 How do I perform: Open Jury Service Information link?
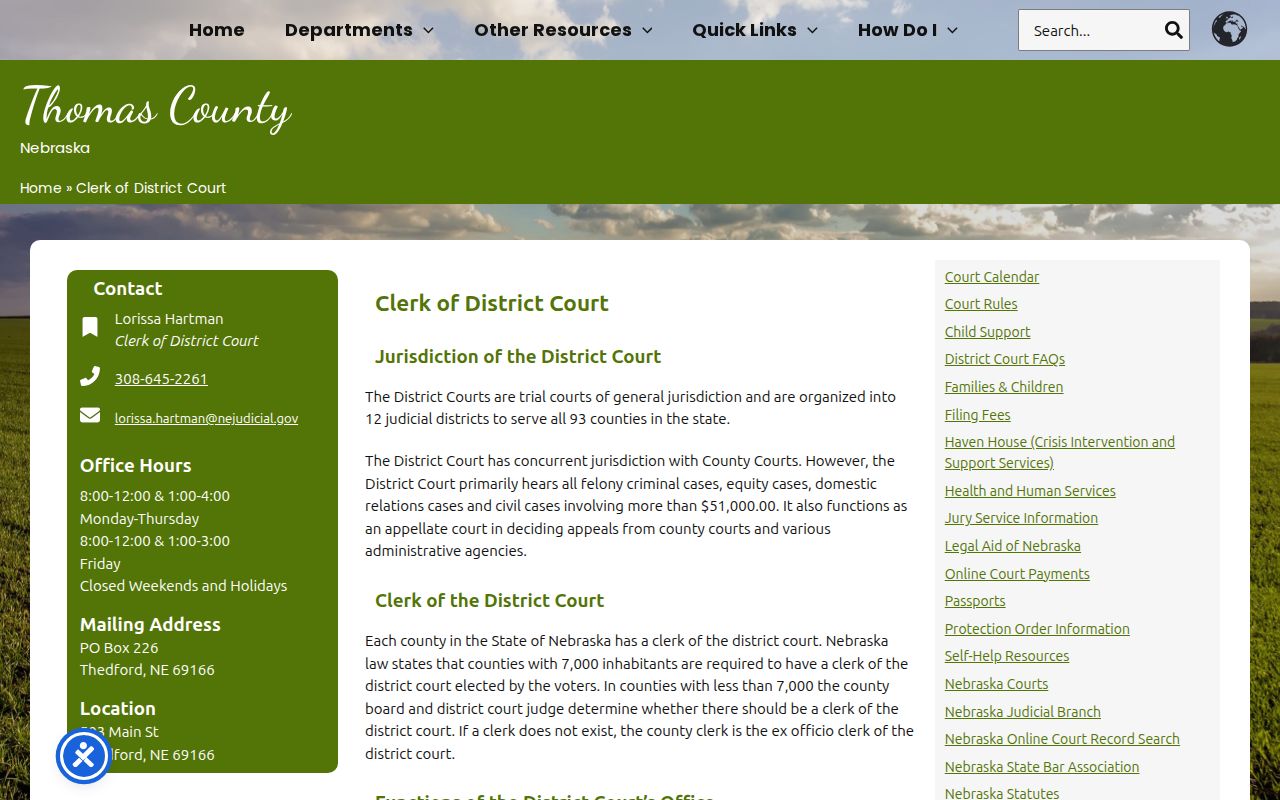pos(1021,518)
